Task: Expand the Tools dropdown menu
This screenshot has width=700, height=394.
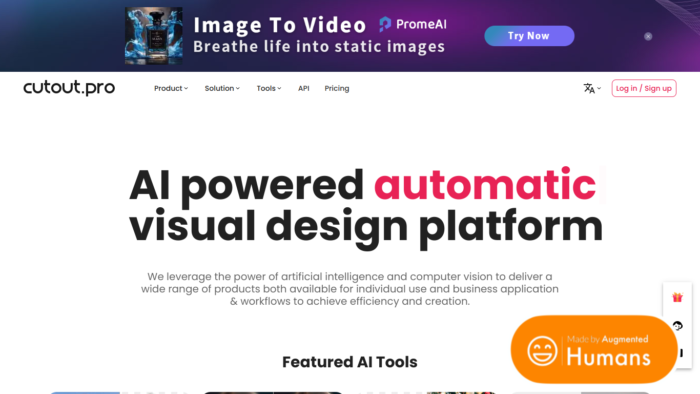Action: [269, 88]
